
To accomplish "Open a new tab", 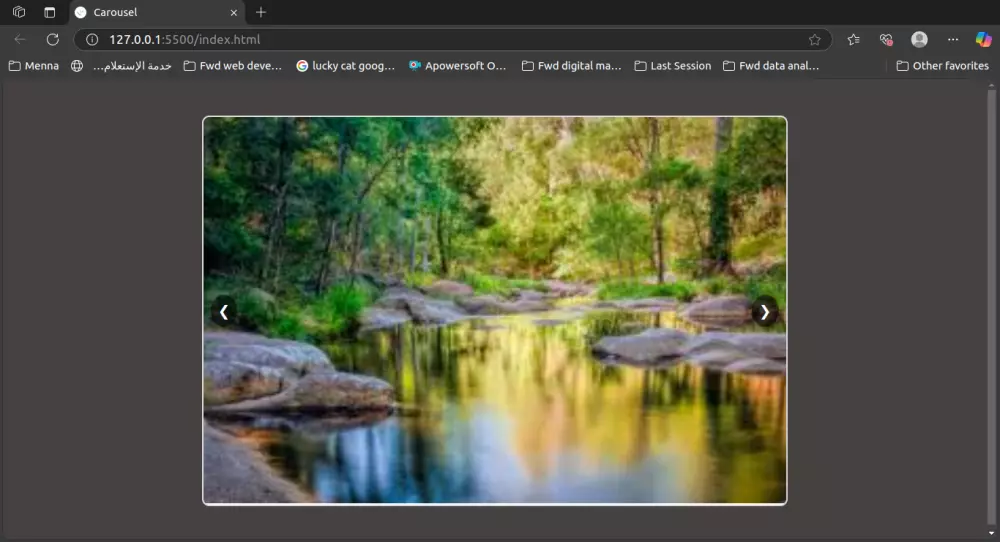I will 261,12.
